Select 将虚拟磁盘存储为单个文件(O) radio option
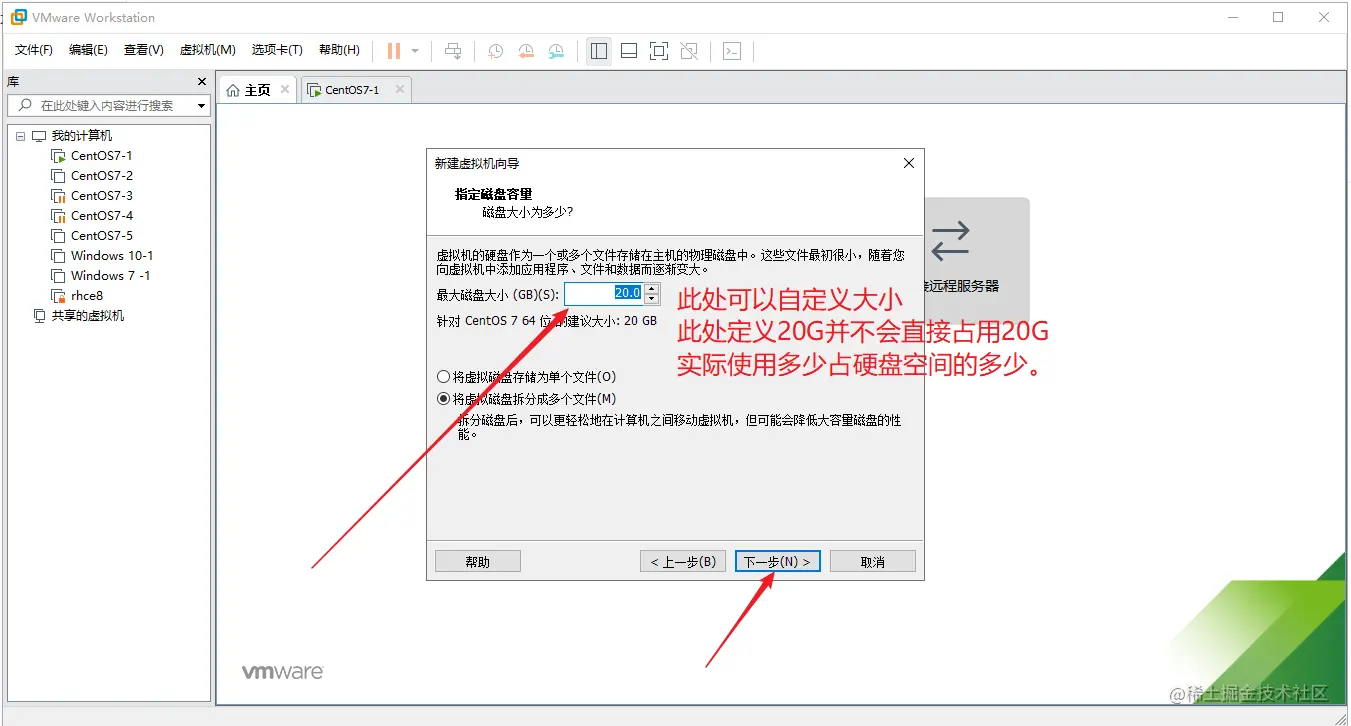Image resolution: width=1351 pixels, height=726 pixels. pyautogui.click(x=526, y=377)
